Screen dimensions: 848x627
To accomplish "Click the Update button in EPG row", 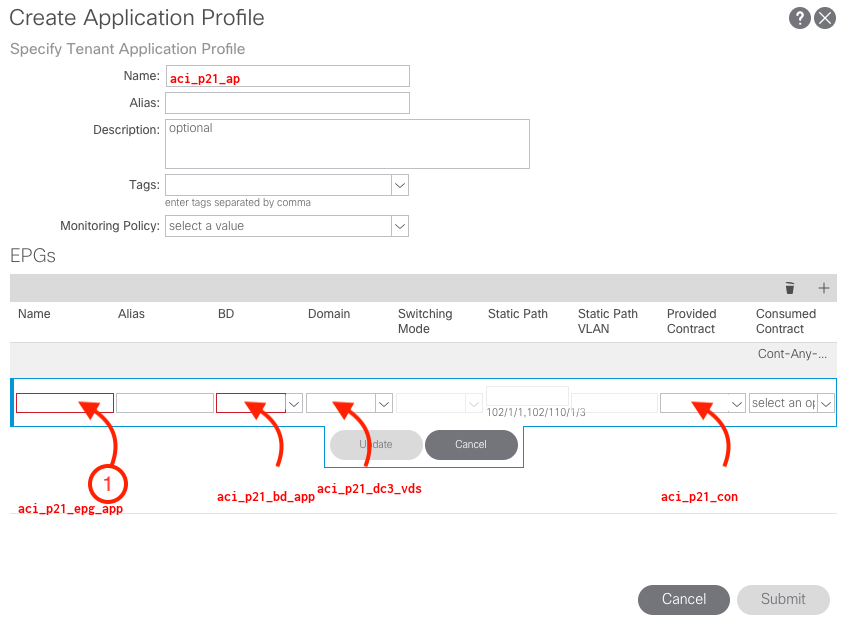I will [376, 445].
